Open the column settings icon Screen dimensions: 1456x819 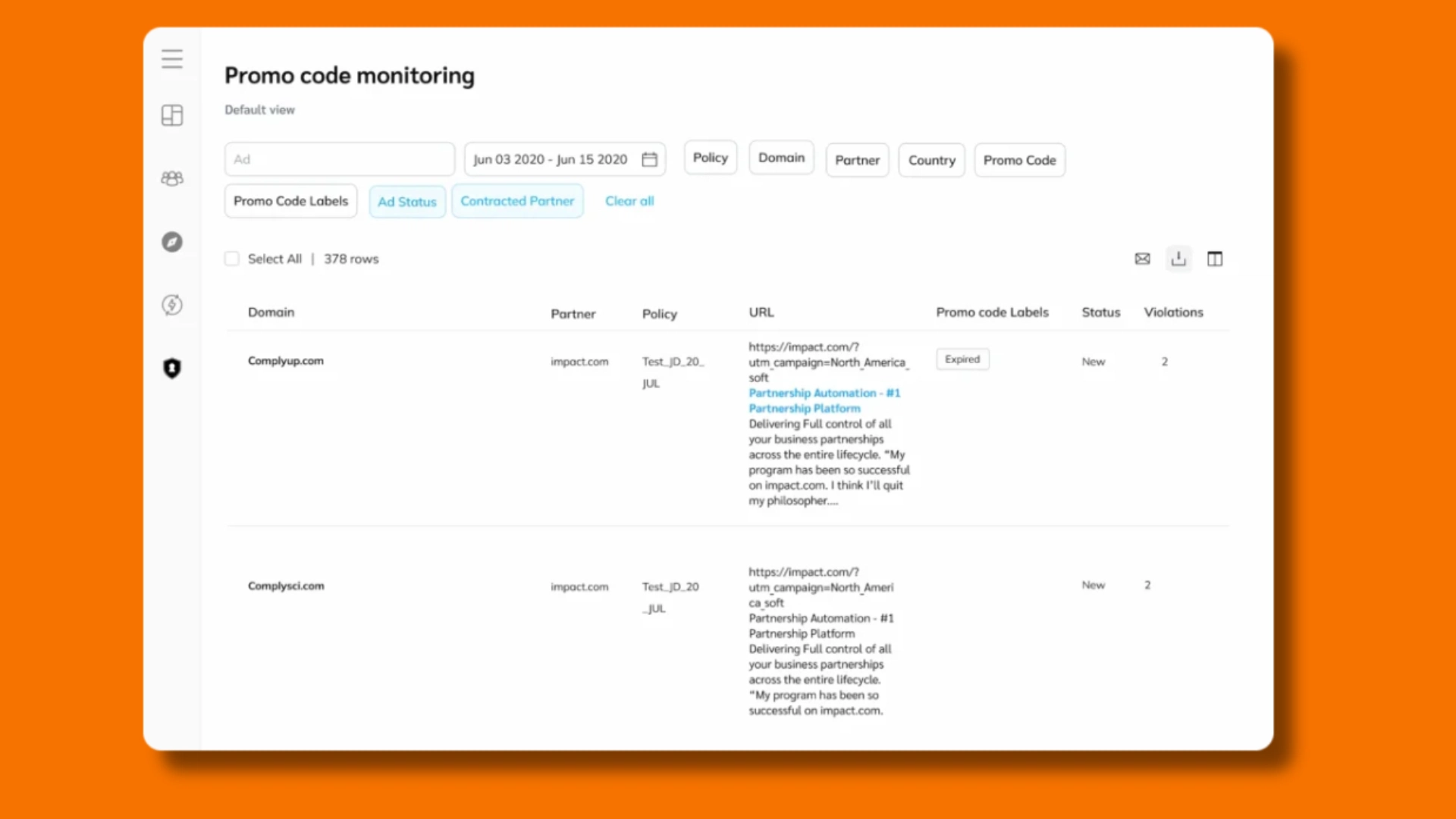tap(1215, 259)
